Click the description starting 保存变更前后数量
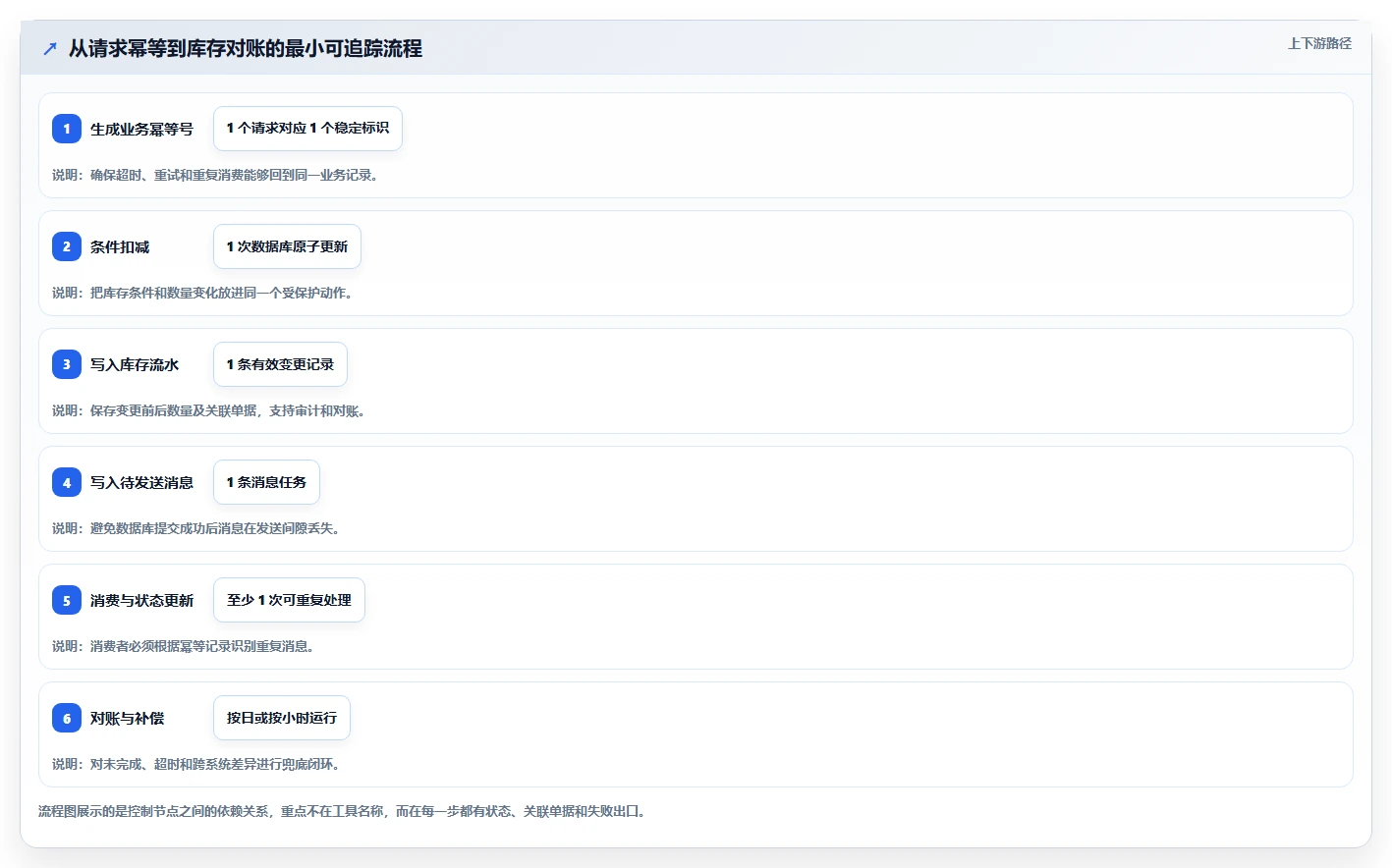This screenshot has width=1392, height=868. (208, 410)
